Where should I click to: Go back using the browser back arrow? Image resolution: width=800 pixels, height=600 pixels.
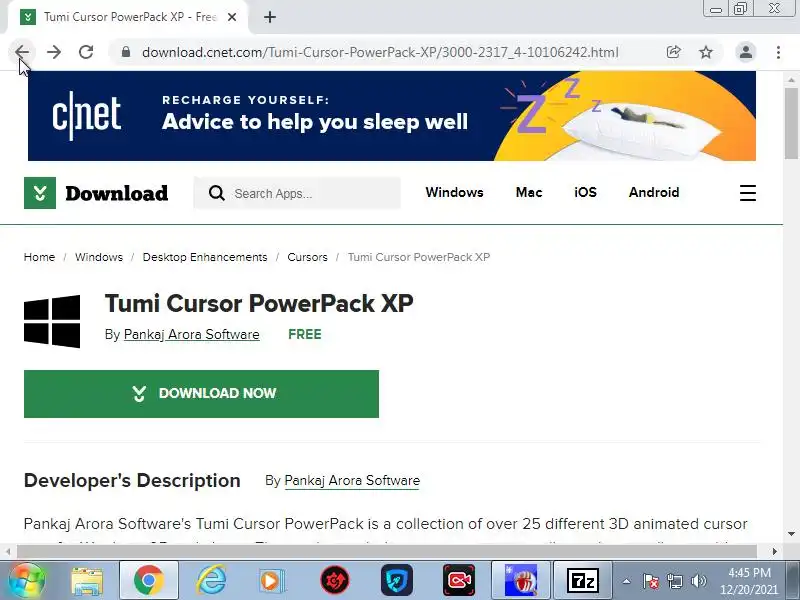click(x=22, y=52)
